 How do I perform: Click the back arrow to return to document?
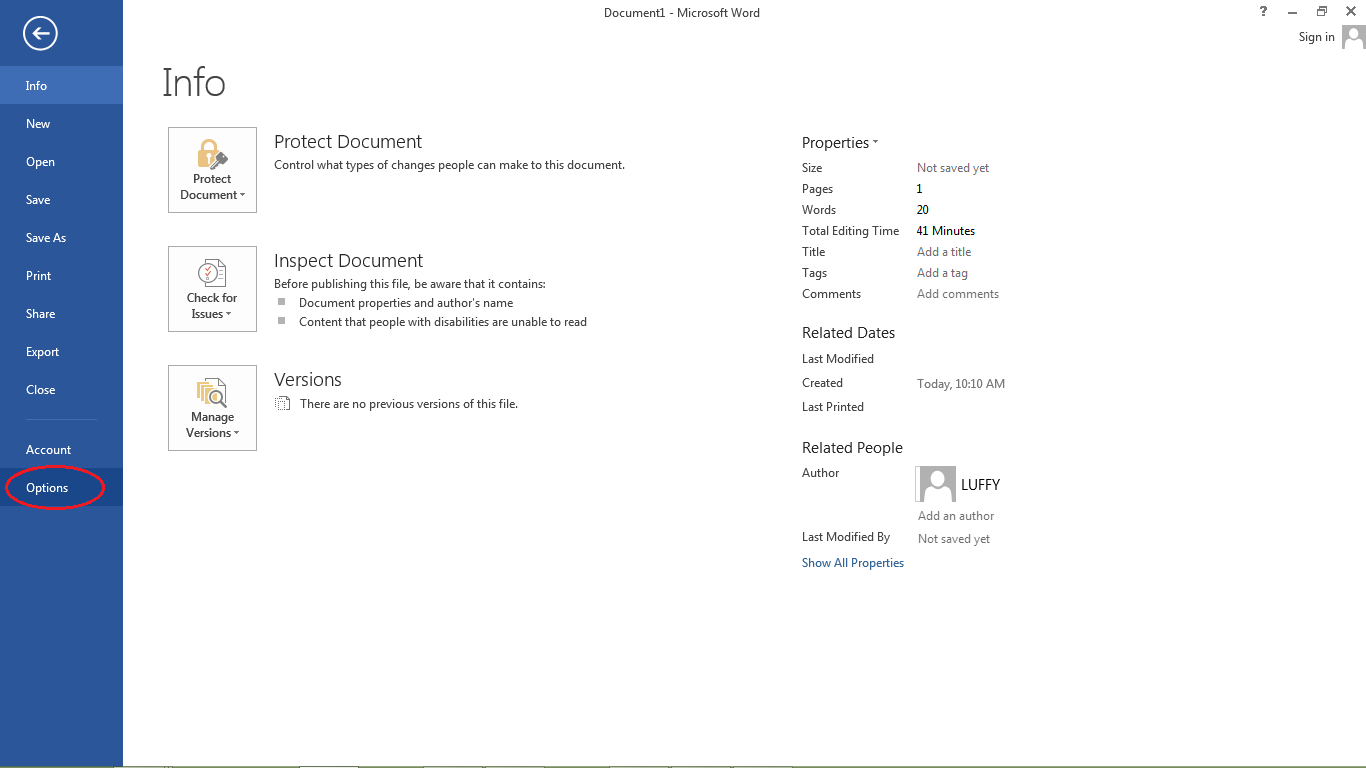pyautogui.click(x=40, y=34)
